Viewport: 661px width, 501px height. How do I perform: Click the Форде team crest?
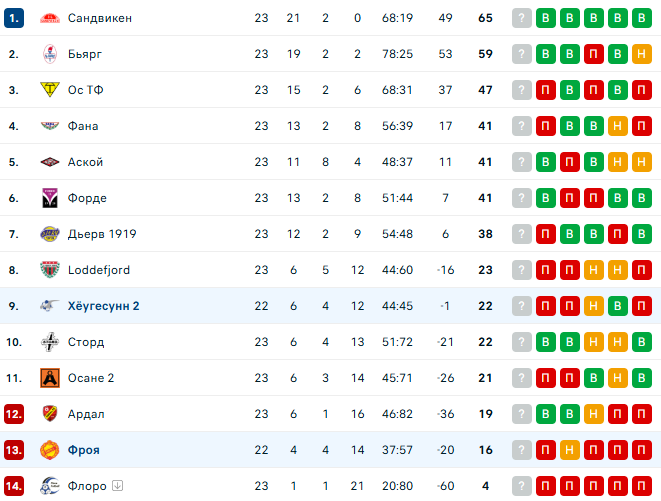tap(49, 198)
